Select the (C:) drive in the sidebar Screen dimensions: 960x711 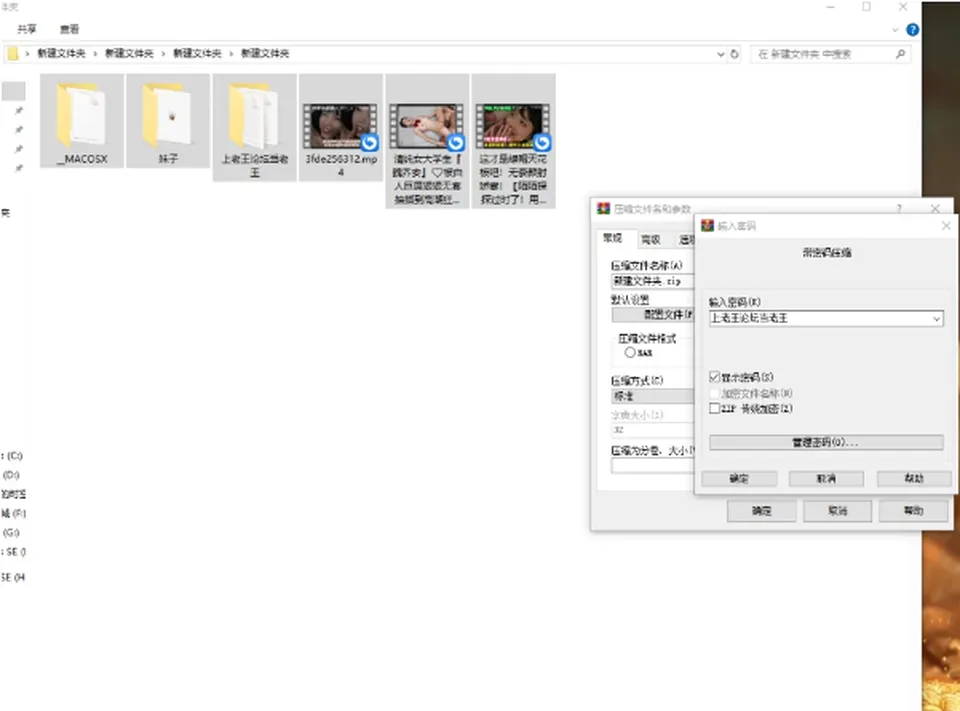pos(12,456)
